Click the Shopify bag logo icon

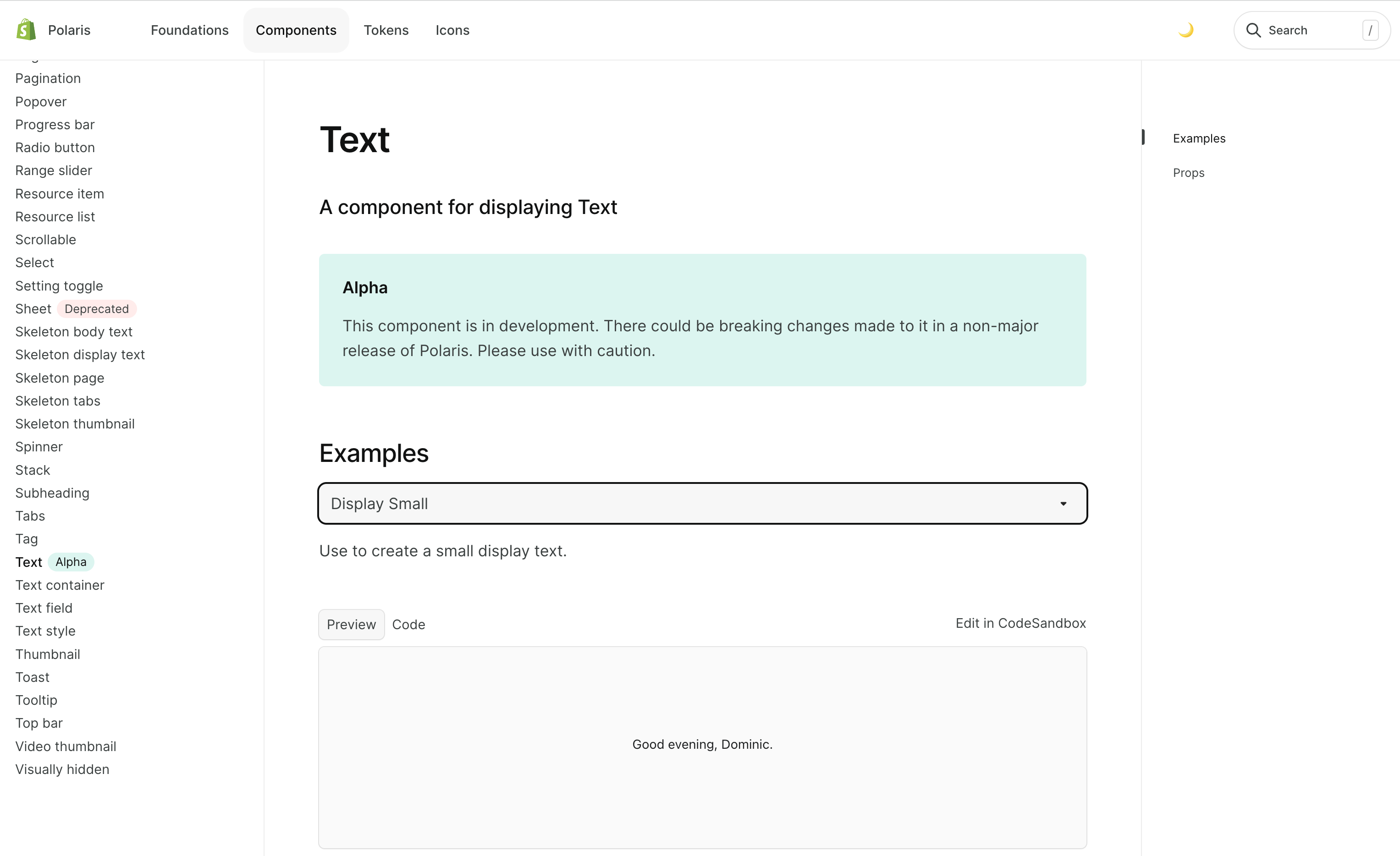26,29
